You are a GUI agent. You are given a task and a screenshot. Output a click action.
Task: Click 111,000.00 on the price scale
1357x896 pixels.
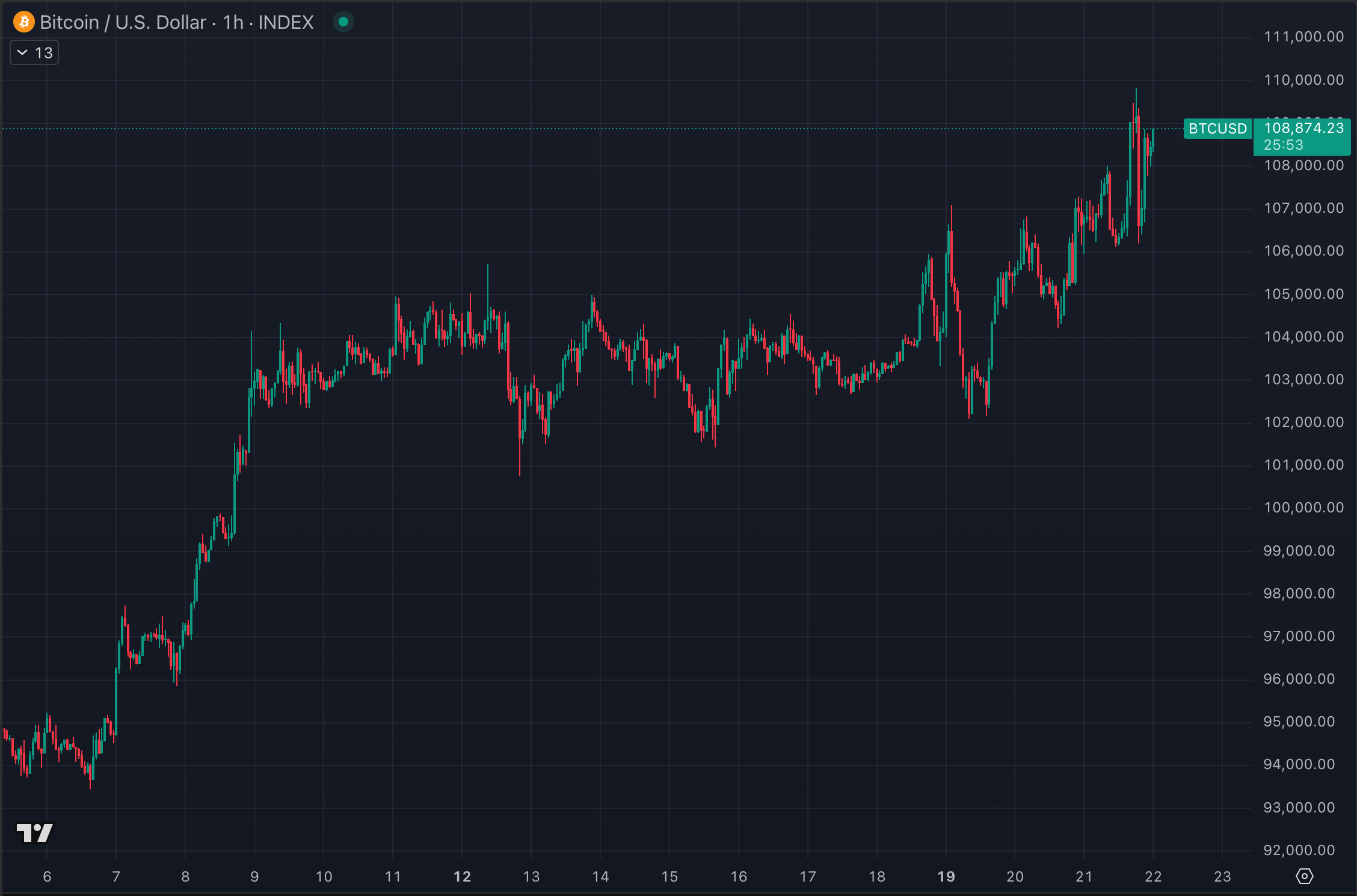[x=1303, y=37]
